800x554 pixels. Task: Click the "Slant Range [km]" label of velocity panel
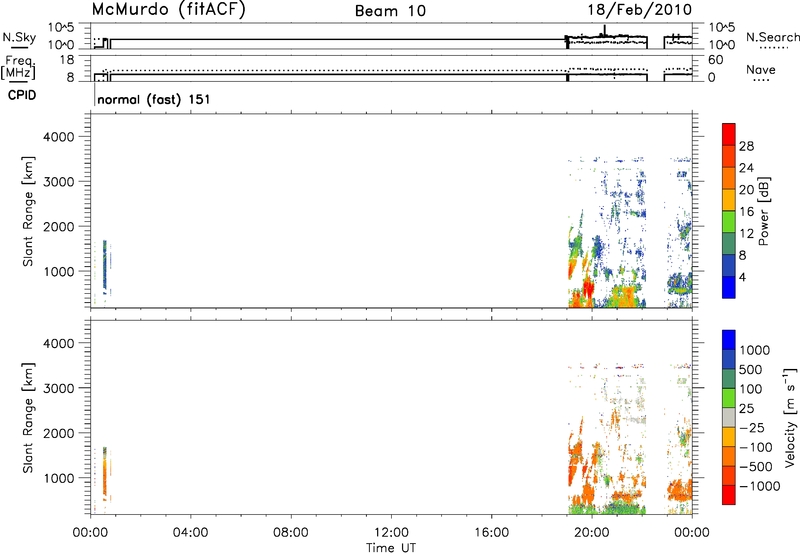(x=28, y=418)
